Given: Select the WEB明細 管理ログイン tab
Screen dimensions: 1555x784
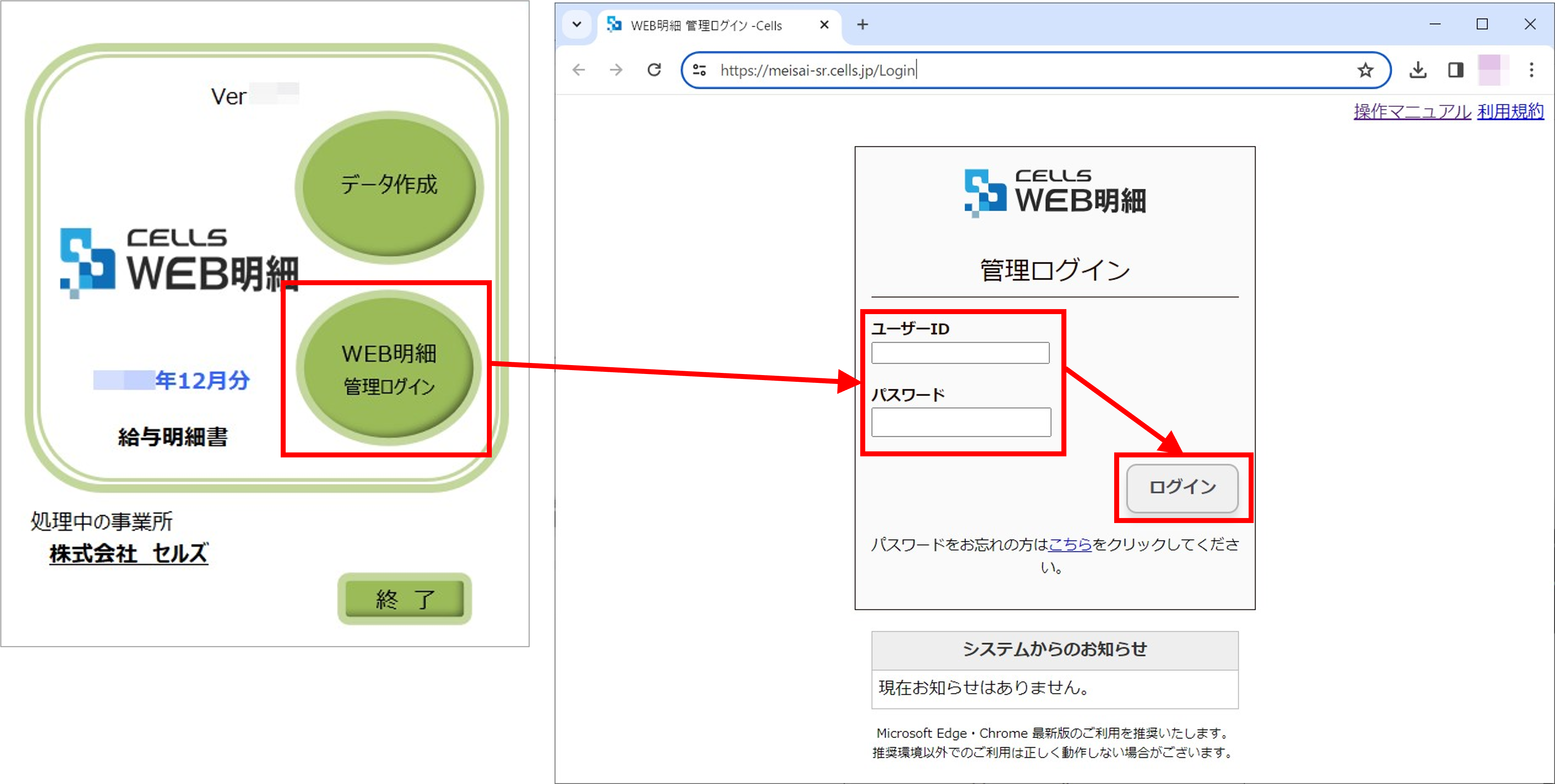Looking at the screenshot, I should (706, 25).
